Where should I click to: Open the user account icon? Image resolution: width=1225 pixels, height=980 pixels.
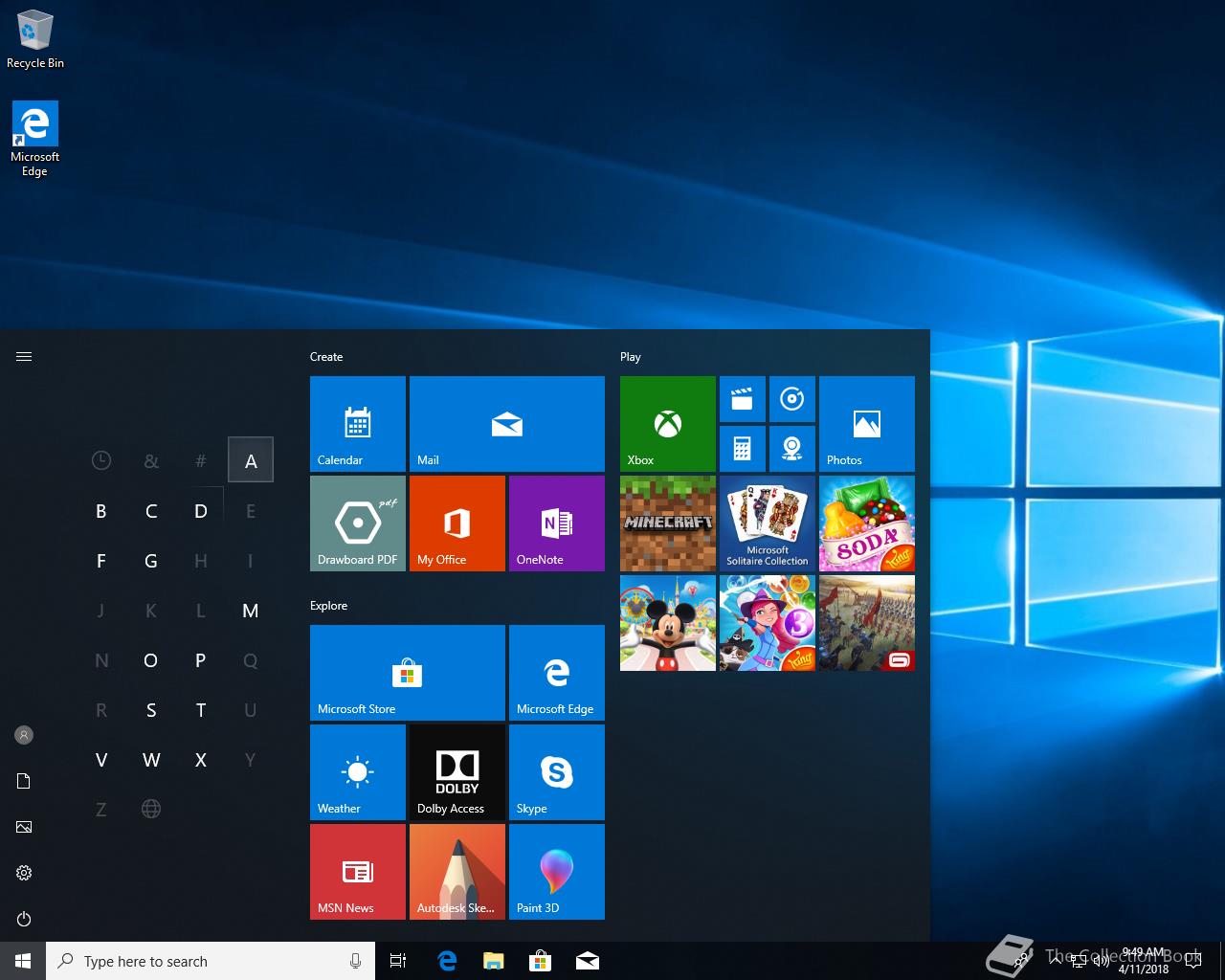click(x=24, y=735)
